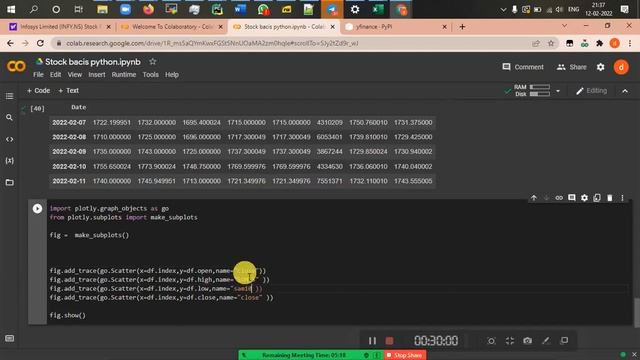
Task: Open the code snippets panel
Action: click(x=9, y=139)
